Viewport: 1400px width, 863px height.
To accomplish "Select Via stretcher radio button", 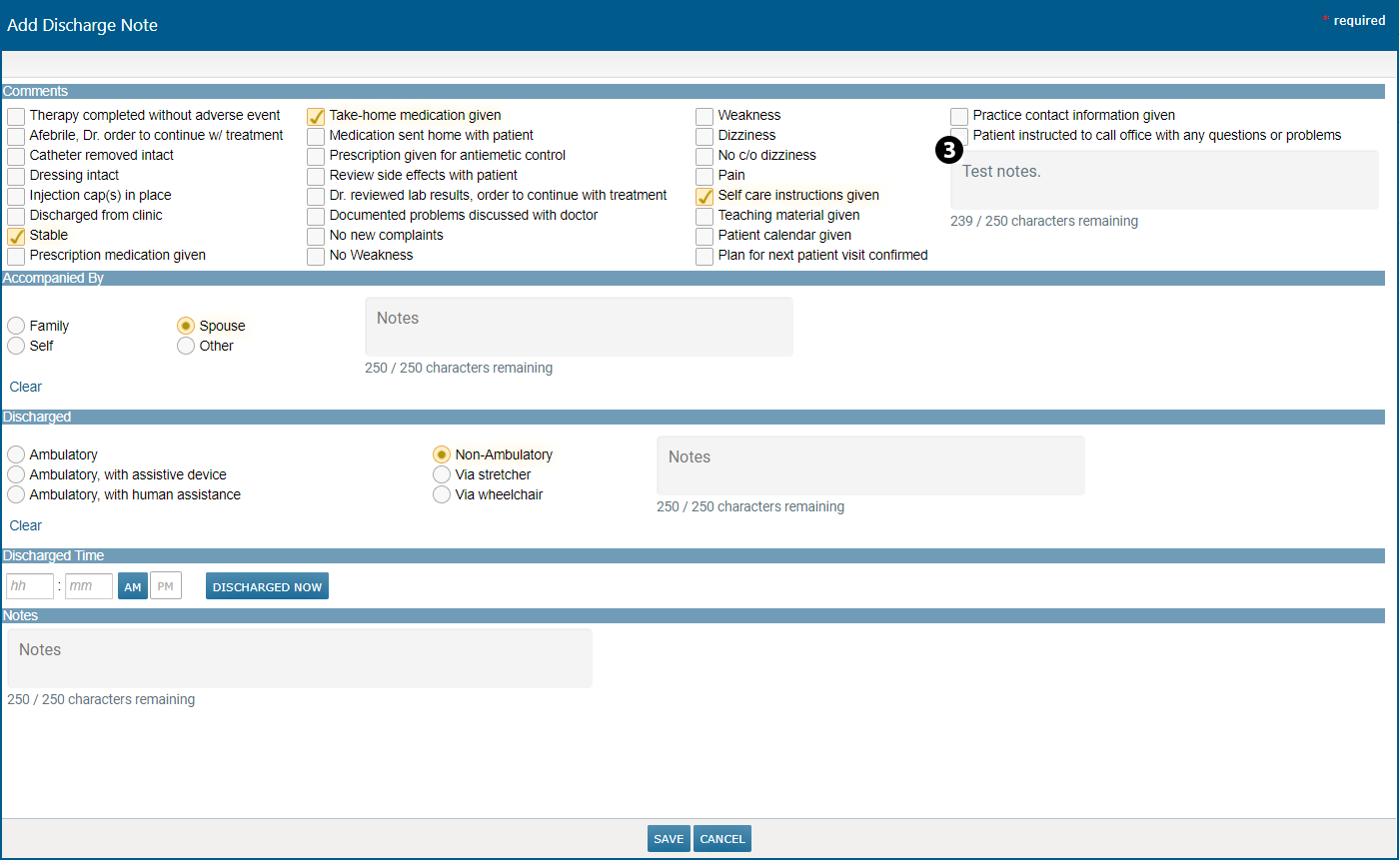I will pyautogui.click(x=442, y=474).
